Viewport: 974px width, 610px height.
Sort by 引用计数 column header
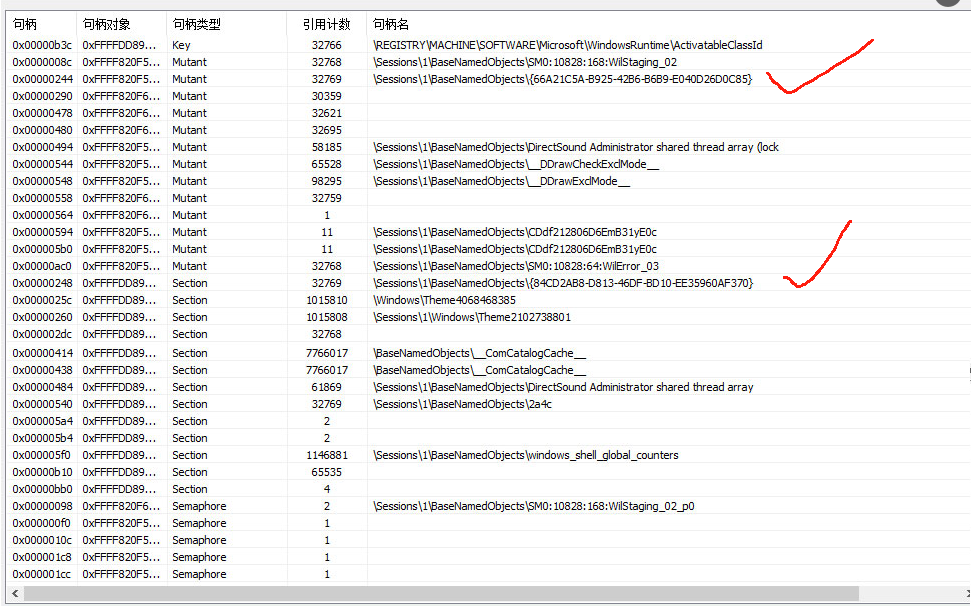(326, 23)
